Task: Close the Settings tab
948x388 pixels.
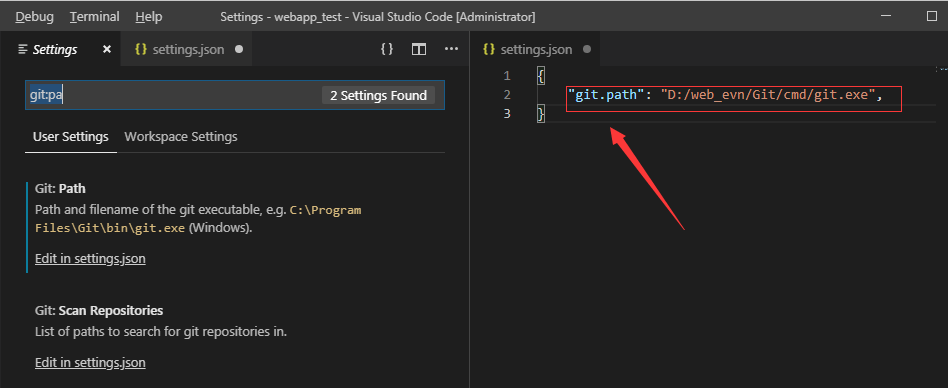Action: (107, 50)
